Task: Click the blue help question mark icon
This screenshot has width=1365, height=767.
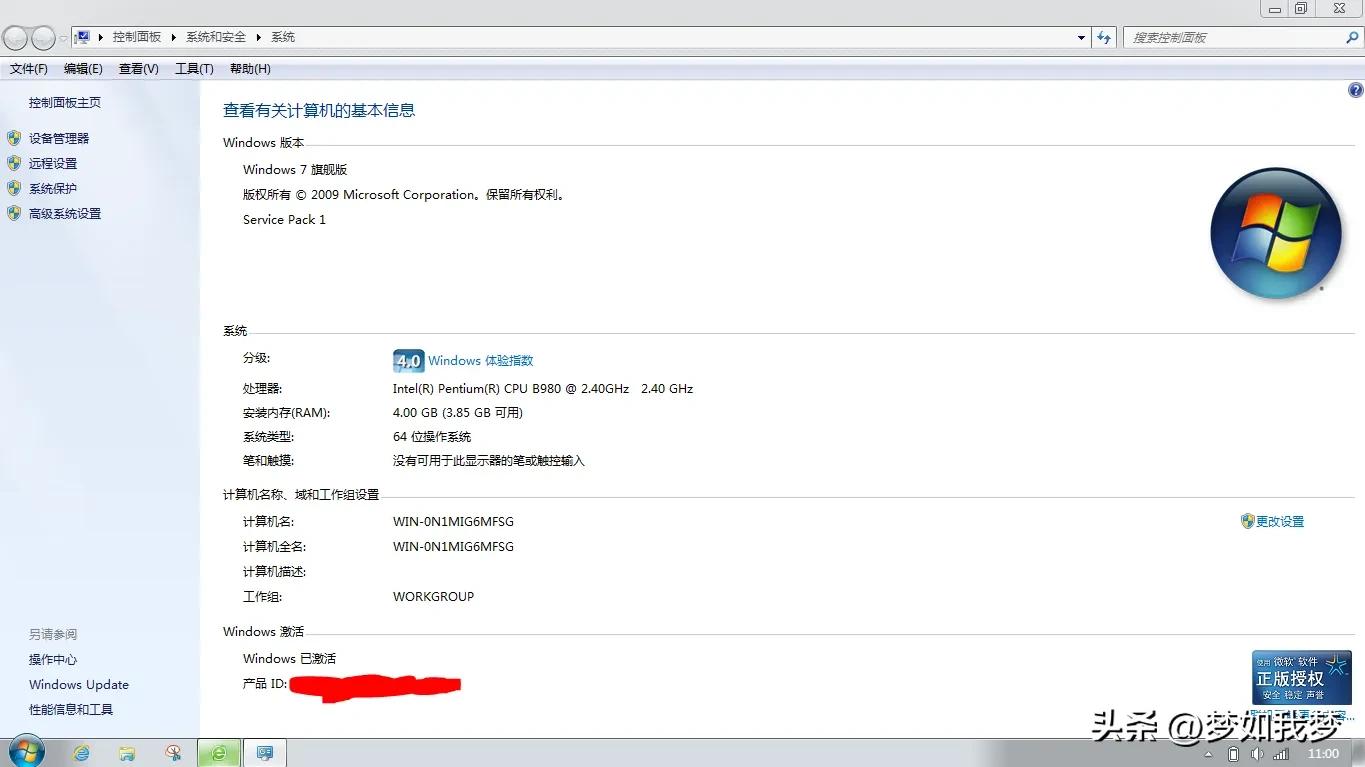Action: pyautogui.click(x=1353, y=89)
